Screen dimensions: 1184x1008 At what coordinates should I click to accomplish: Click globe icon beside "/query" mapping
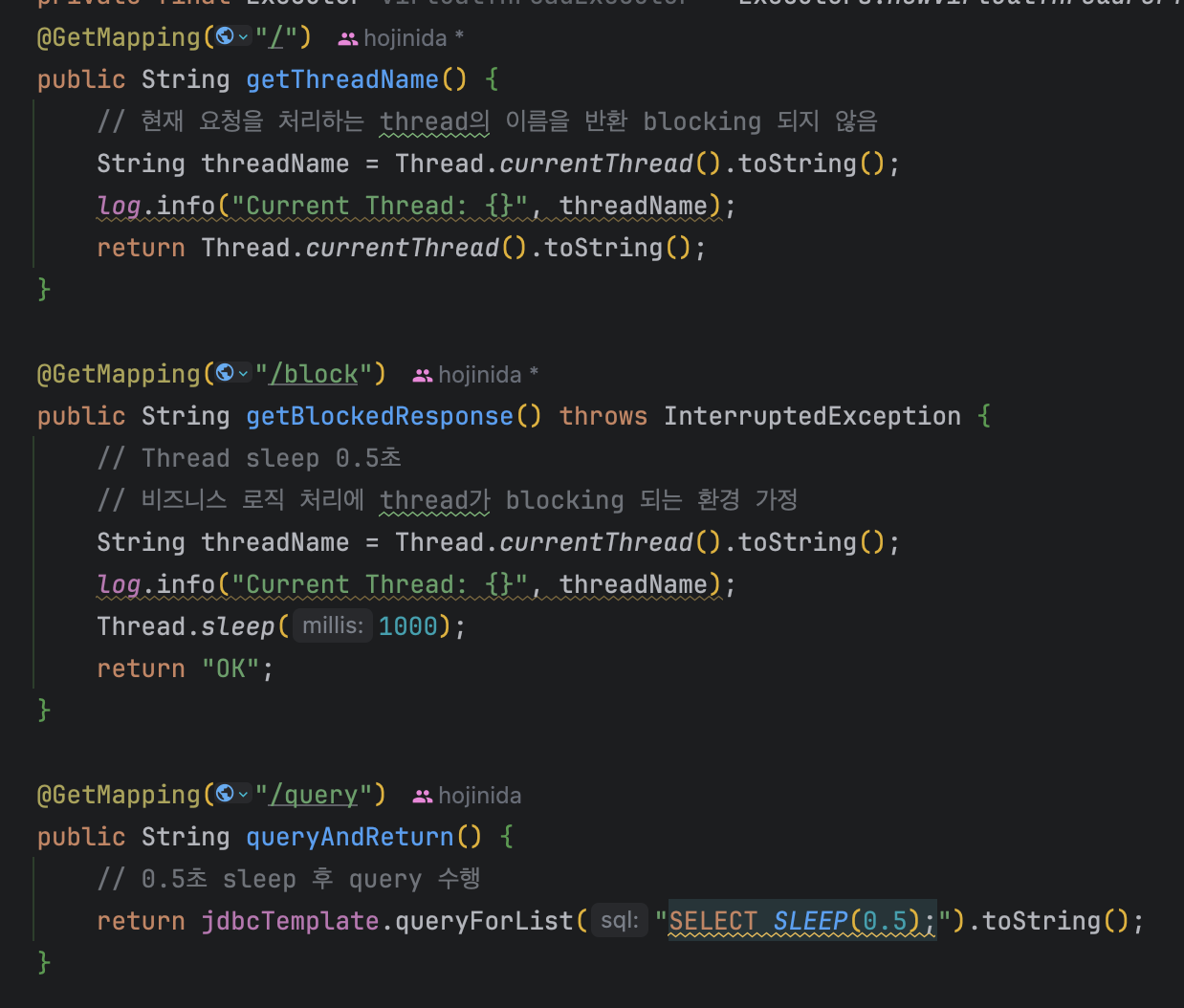[x=225, y=794]
